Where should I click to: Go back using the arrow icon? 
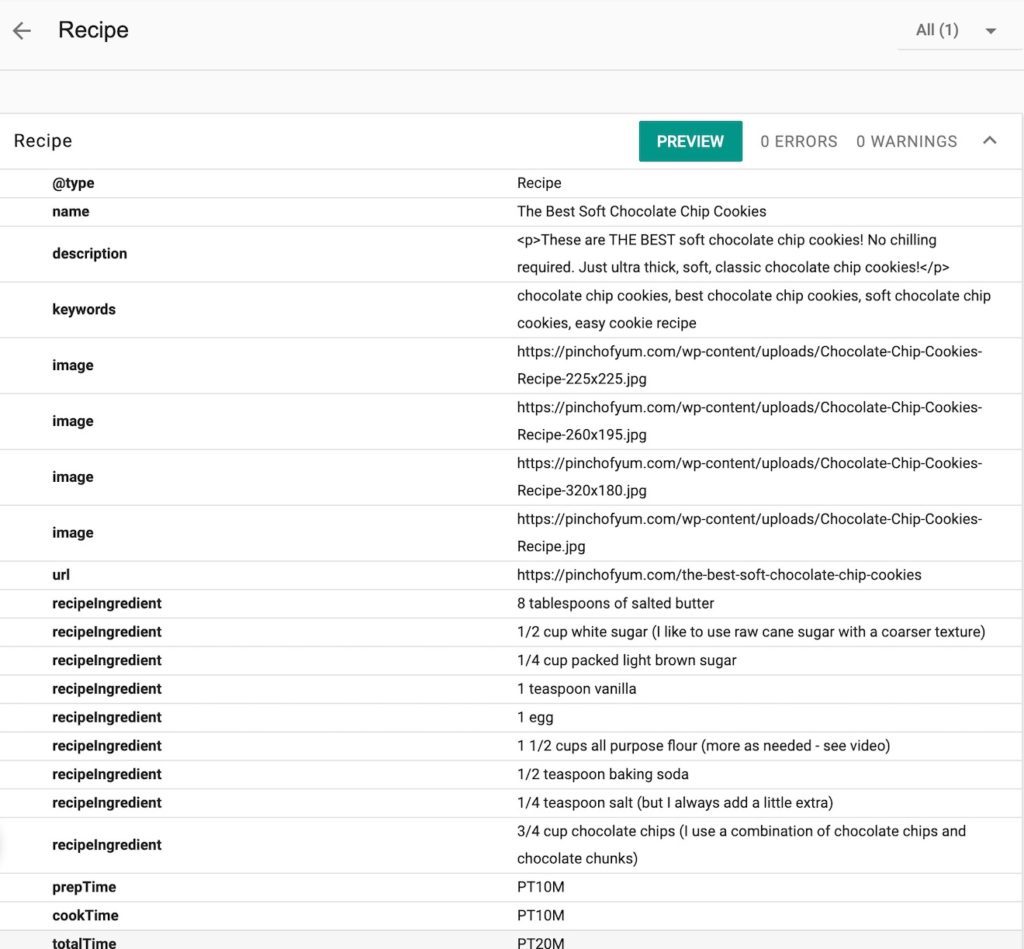pos(22,31)
